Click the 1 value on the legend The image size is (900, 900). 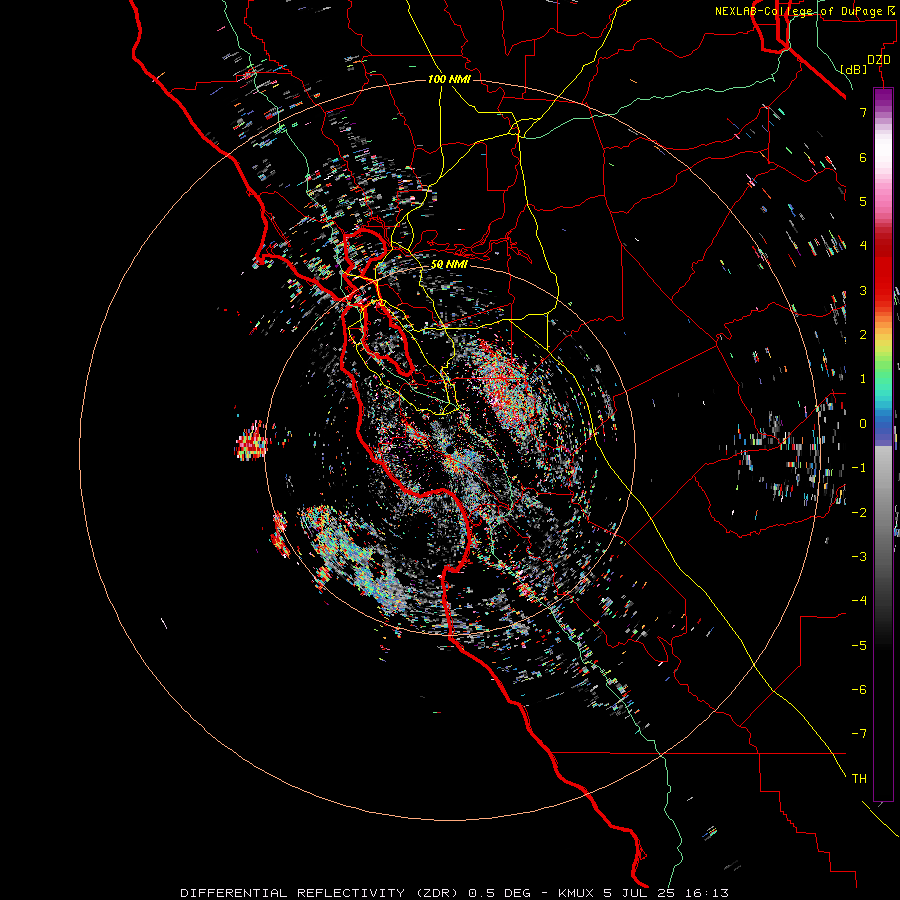pyautogui.click(x=863, y=379)
